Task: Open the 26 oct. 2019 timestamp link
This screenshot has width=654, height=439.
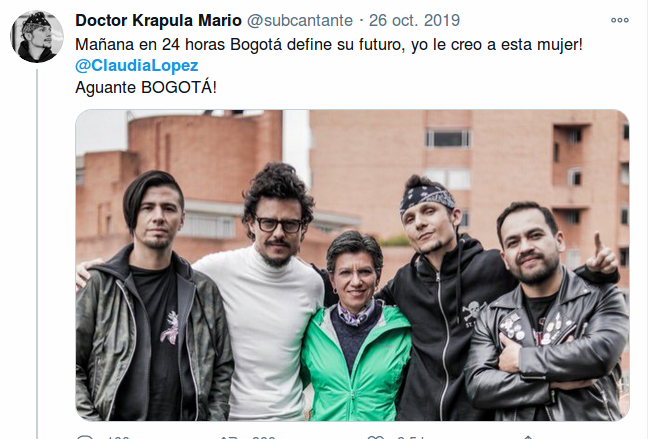Action: [414, 20]
